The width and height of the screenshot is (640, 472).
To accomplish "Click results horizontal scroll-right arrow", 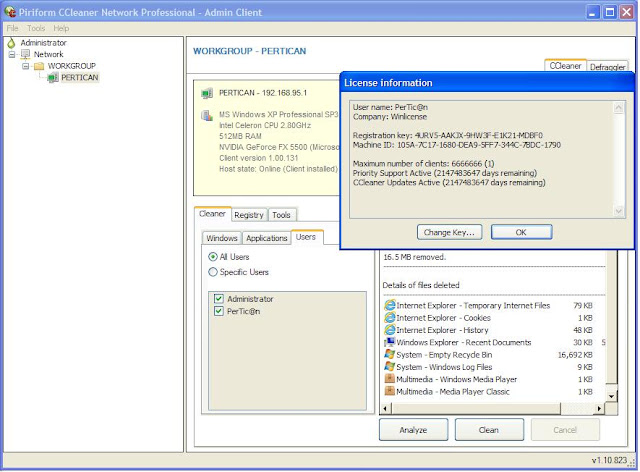I will coord(599,408).
